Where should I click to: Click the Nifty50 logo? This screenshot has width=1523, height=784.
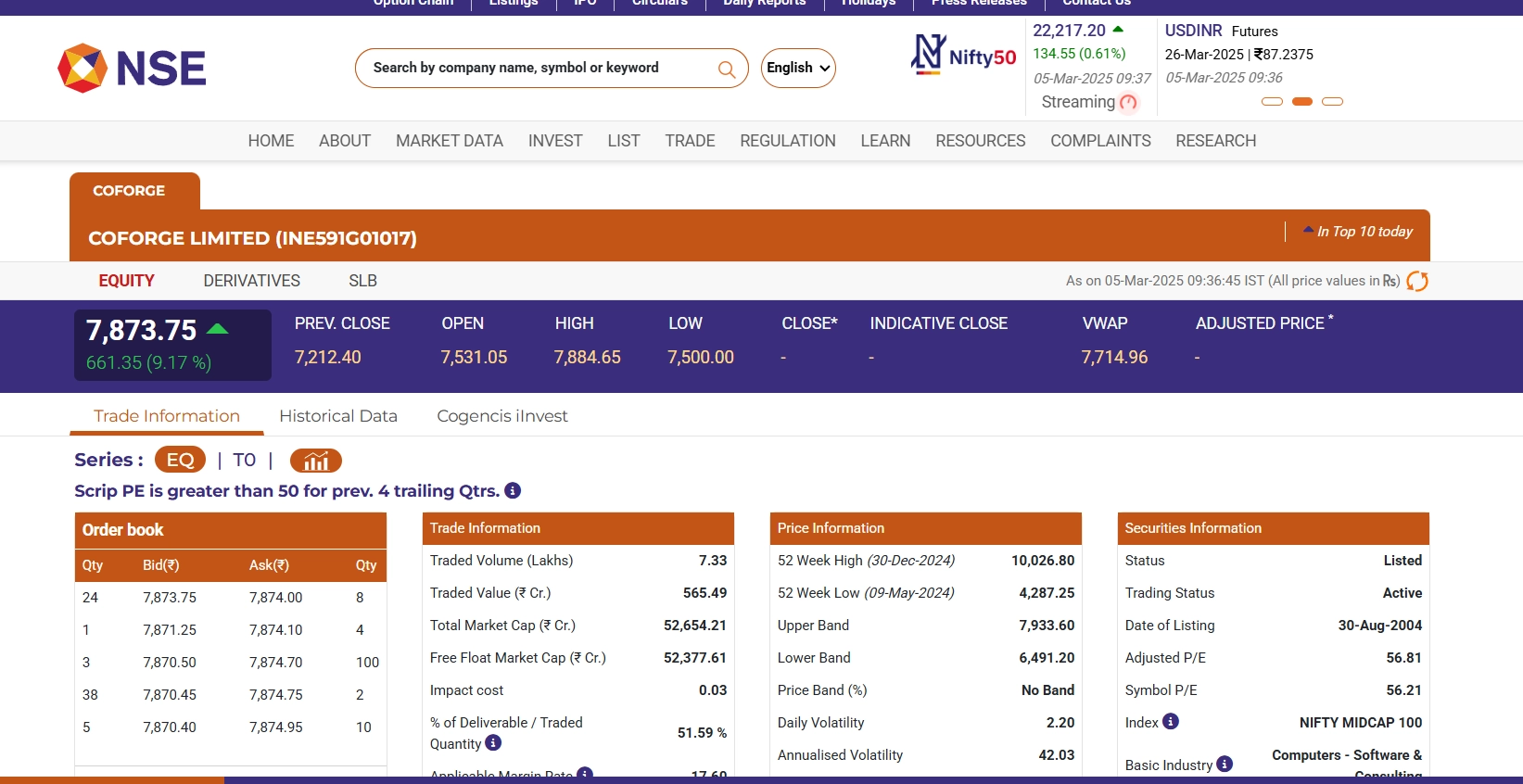tap(964, 56)
